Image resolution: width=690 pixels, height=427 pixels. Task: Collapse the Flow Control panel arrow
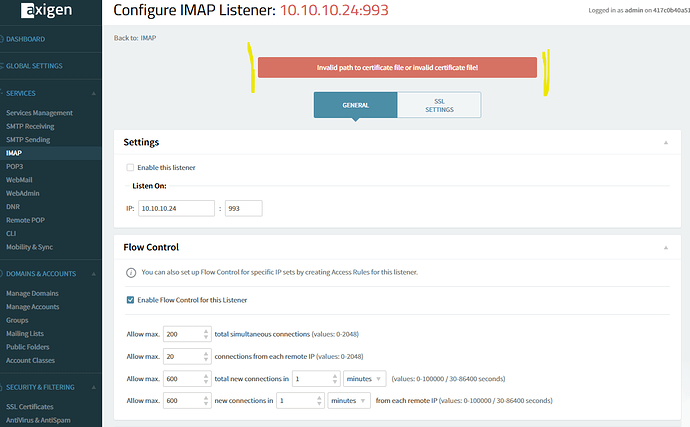(666, 247)
